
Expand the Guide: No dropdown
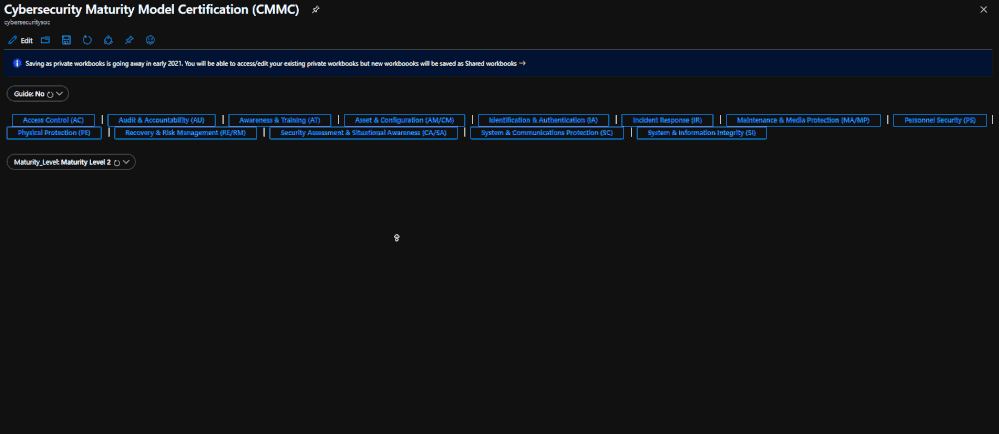tap(38, 94)
